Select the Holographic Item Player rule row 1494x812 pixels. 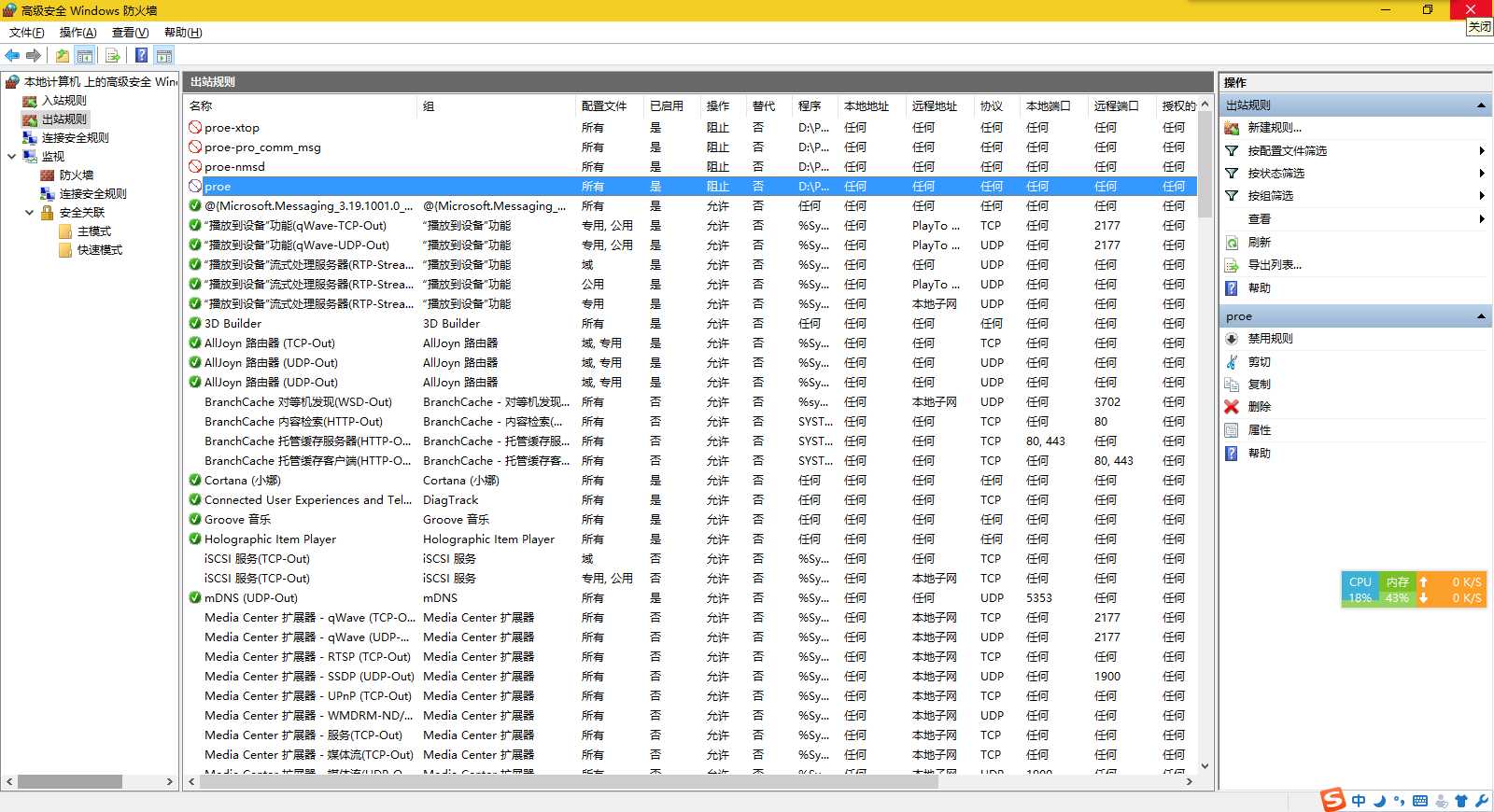(691, 539)
